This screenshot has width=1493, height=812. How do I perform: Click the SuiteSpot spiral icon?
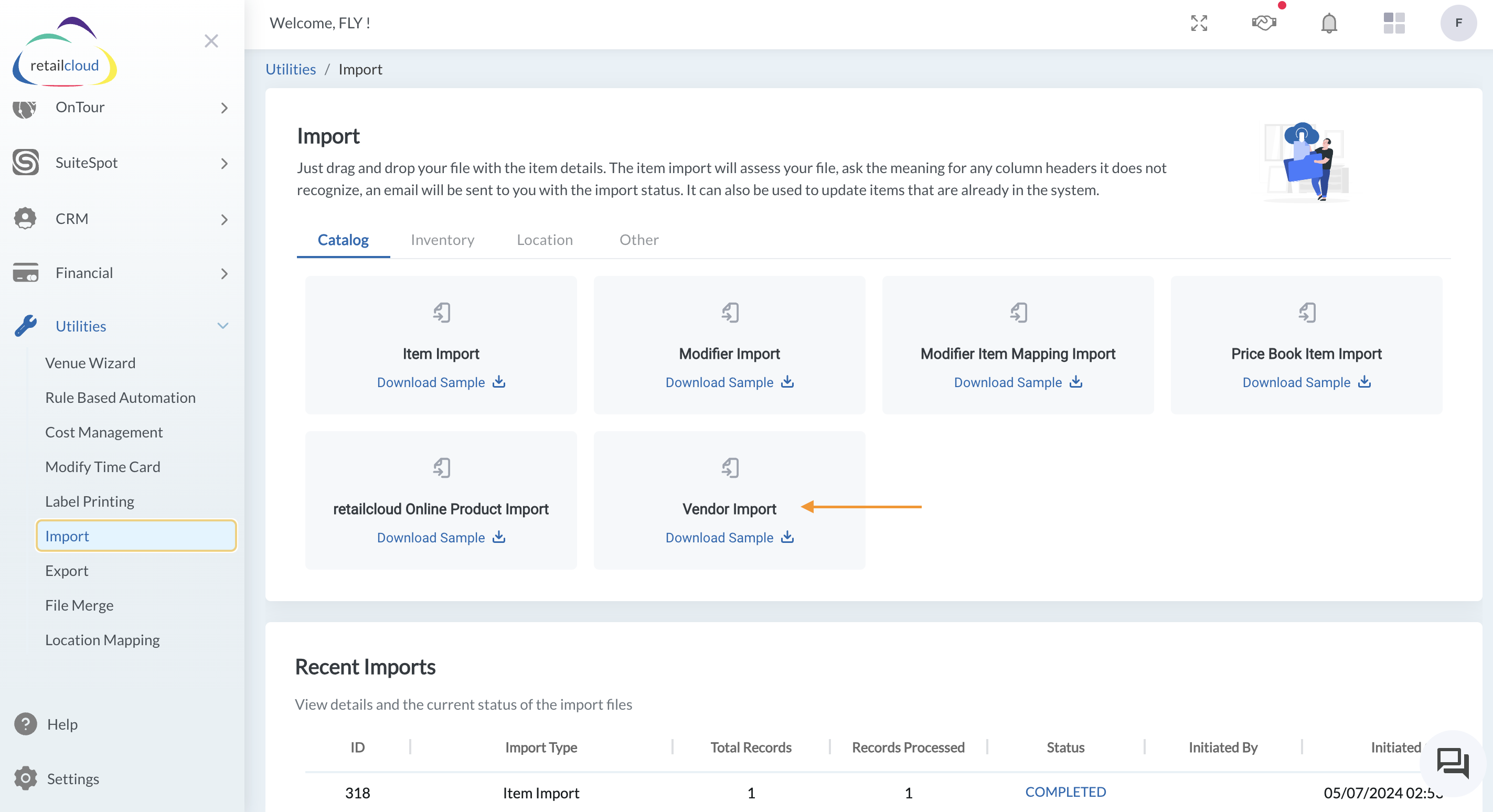click(x=26, y=162)
